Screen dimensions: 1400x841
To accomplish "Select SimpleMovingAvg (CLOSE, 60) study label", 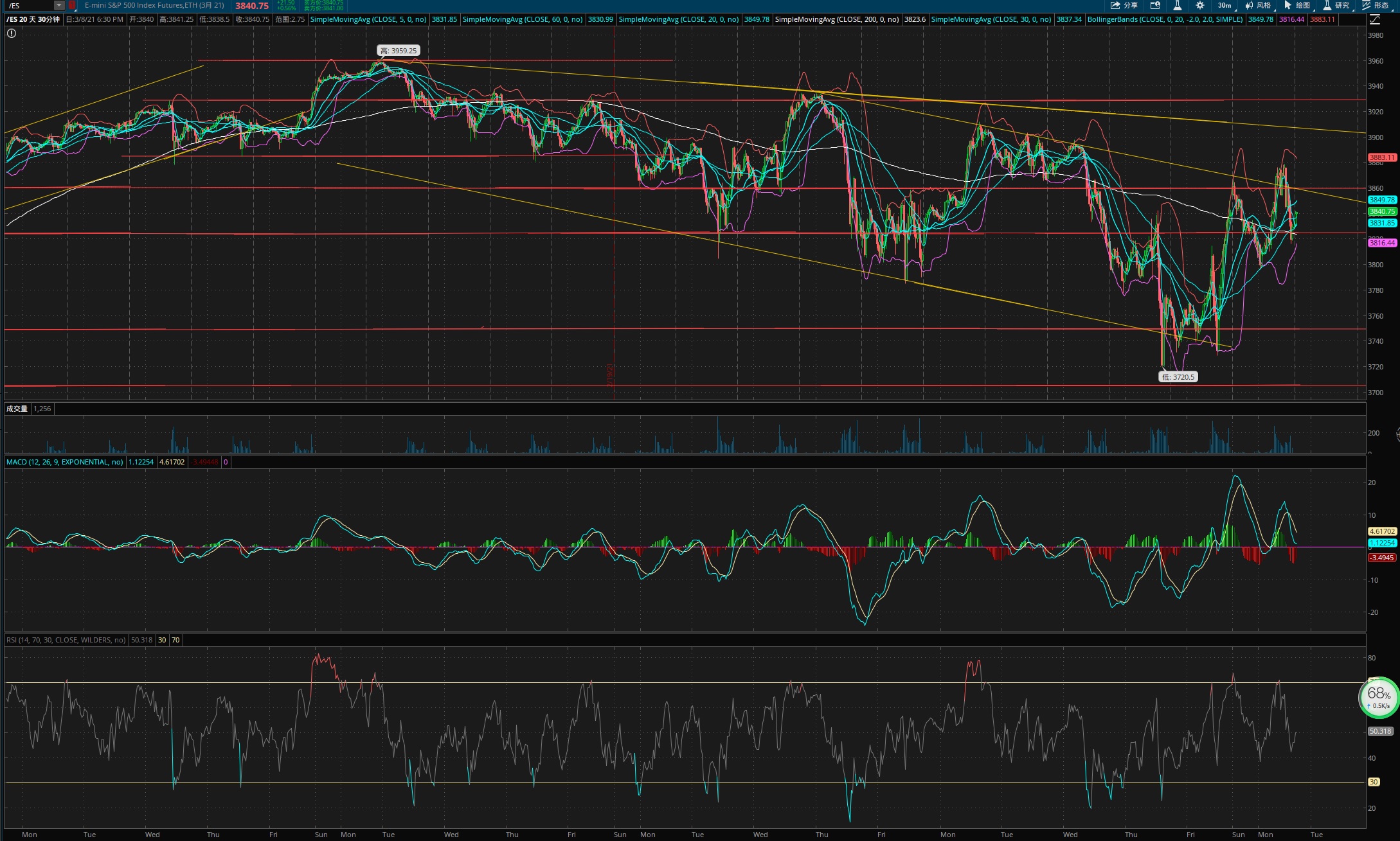I will [523, 19].
